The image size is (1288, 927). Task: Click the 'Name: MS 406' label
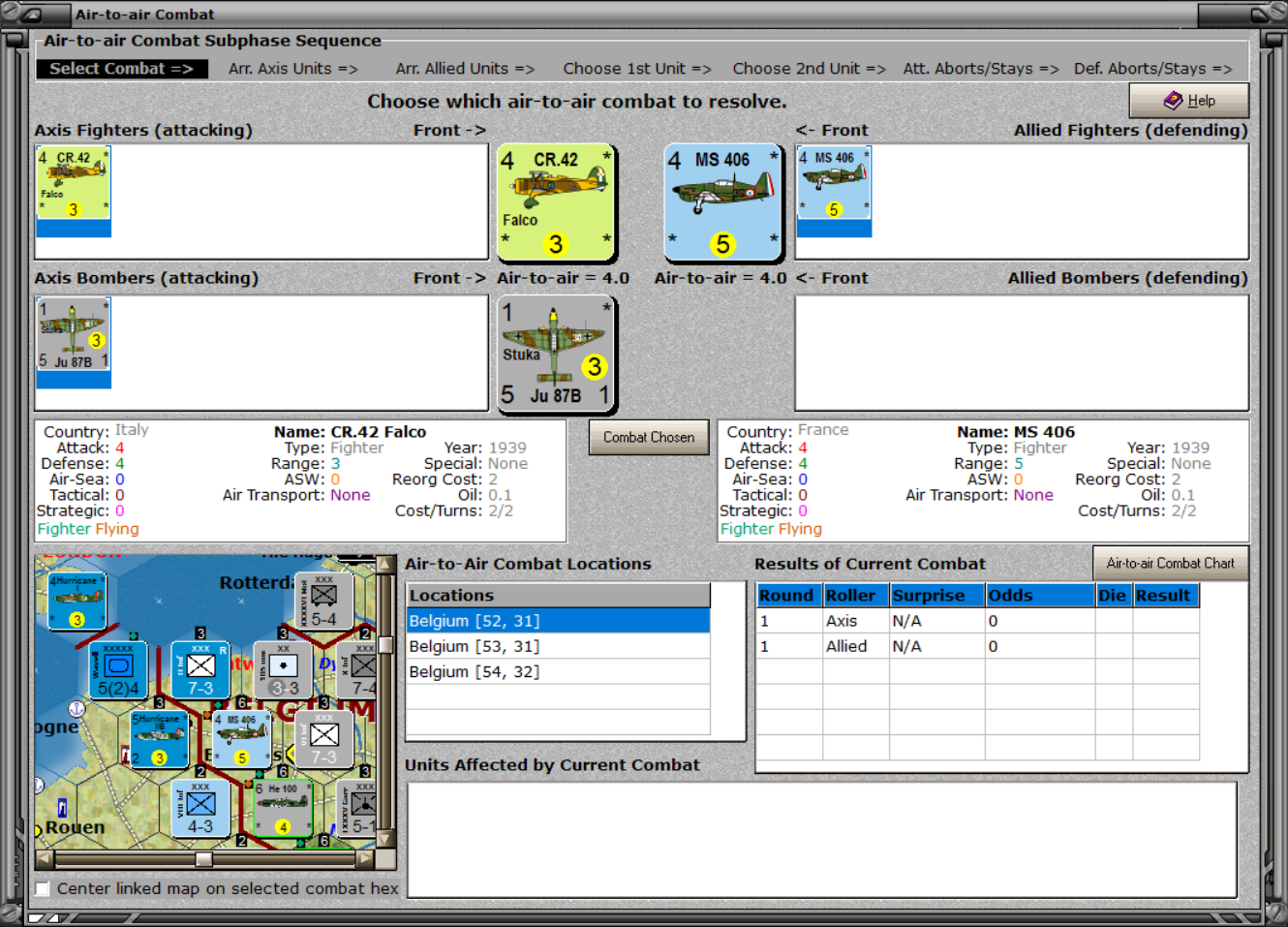[1016, 432]
